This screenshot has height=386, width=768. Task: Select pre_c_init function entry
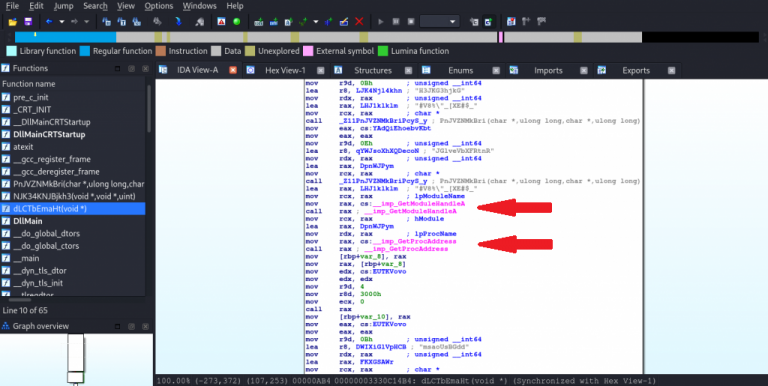pyautogui.click(x=31, y=97)
